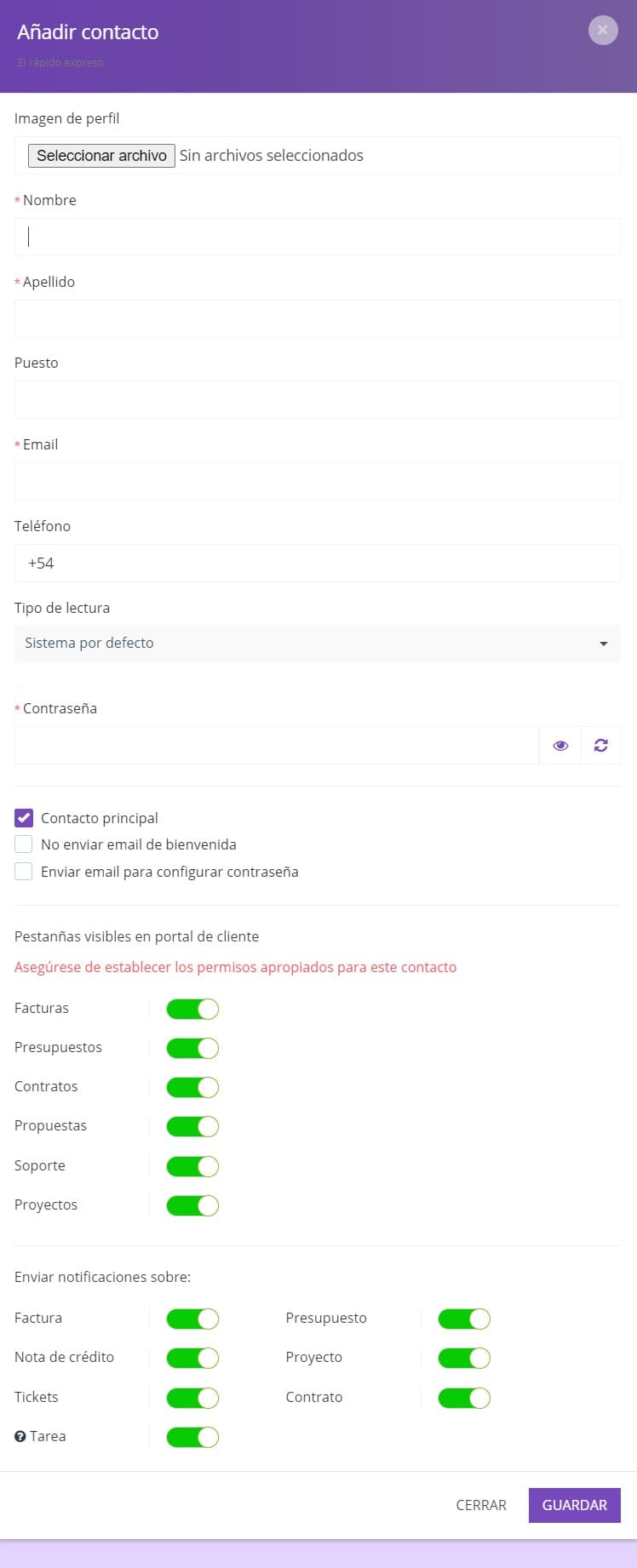Screen dimensions: 637x1568
Task: Turn off Nota de crédito notifications
Action: (x=192, y=1358)
